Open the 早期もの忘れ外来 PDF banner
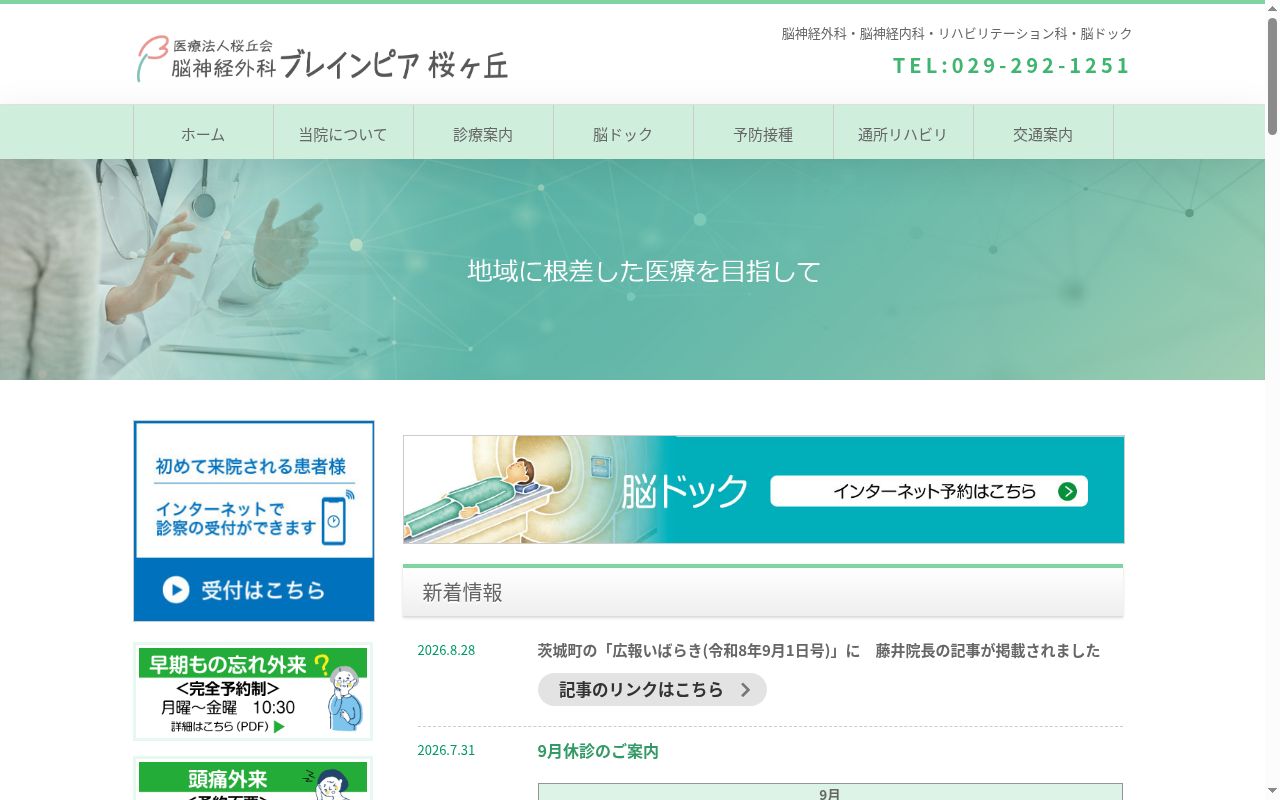The height and width of the screenshot is (800, 1280). (253, 691)
